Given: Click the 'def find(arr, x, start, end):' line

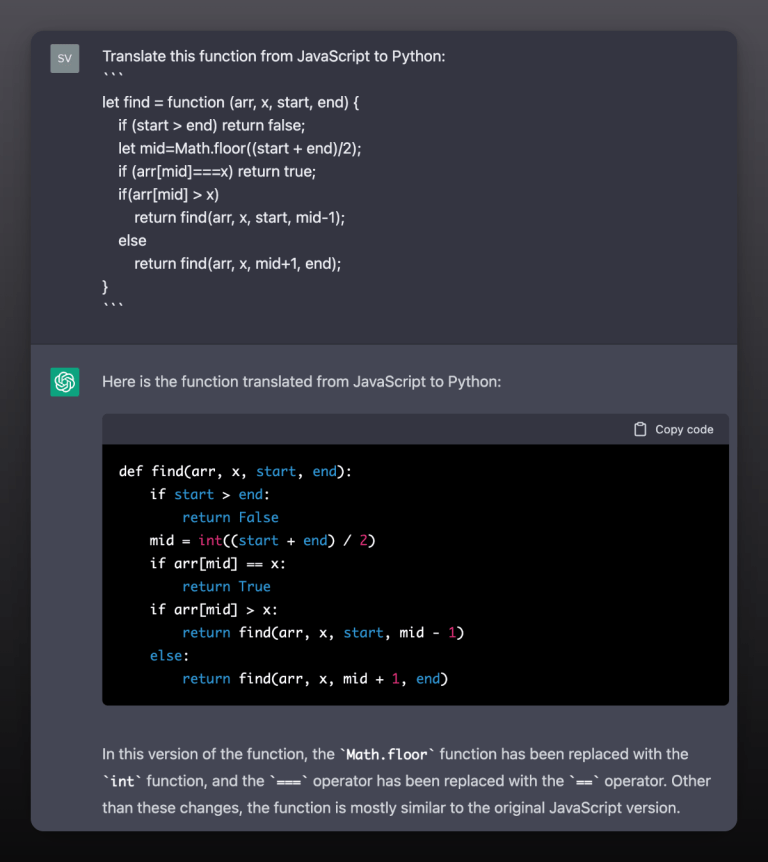Looking at the screenshot, I should pyautogui.click(x=235, y=472).
